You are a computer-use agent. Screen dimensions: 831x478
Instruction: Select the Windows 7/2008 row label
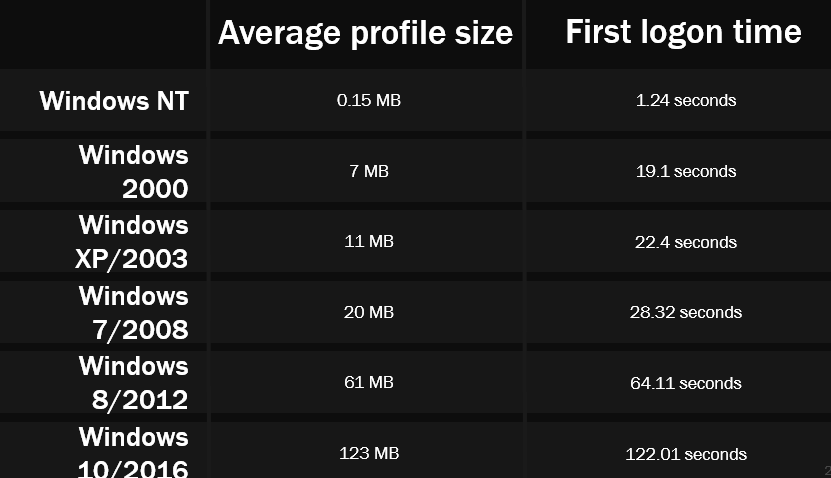point(134,313)
